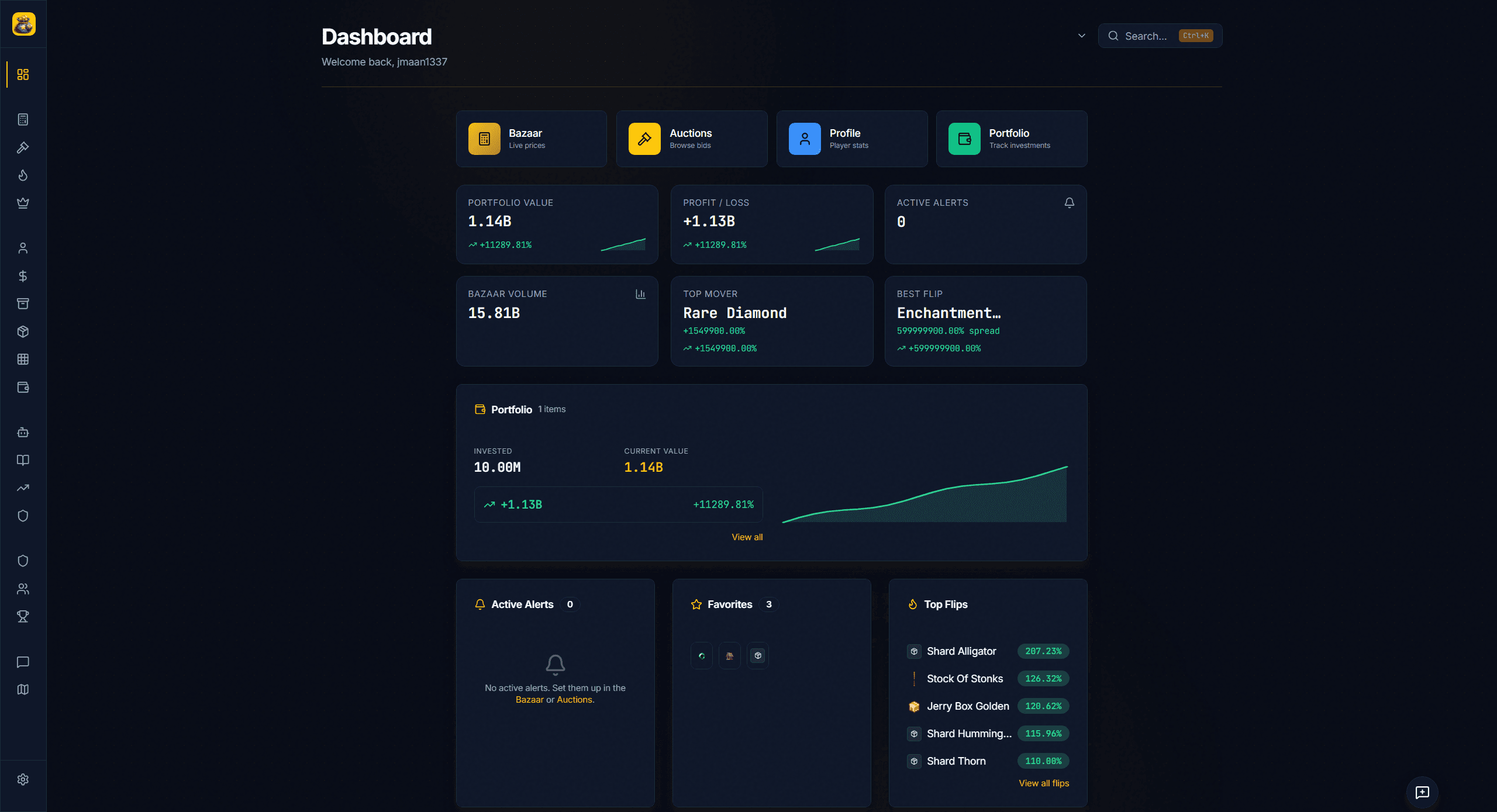Expand the chevron next to the search bar

(x=1081, y=36)
